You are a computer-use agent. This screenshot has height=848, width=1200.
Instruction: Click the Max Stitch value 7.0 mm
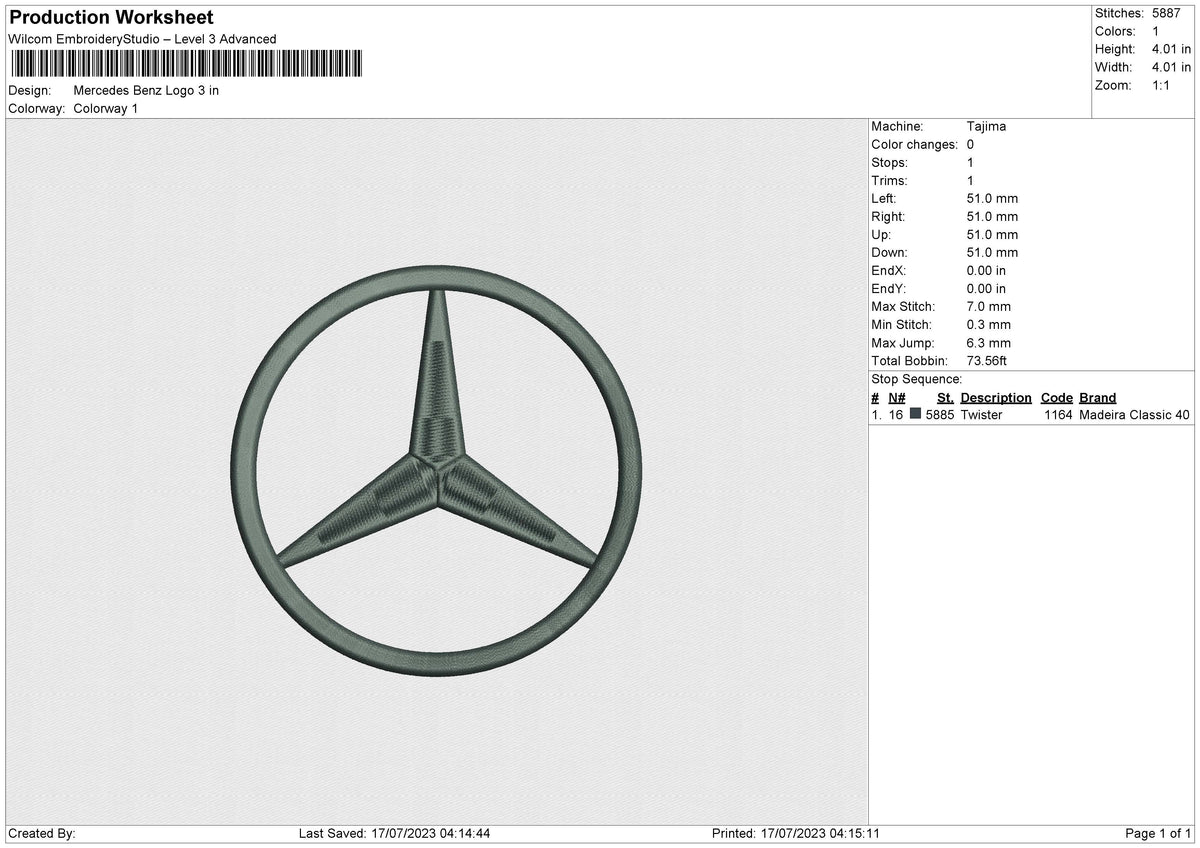[x=989, y=306]
